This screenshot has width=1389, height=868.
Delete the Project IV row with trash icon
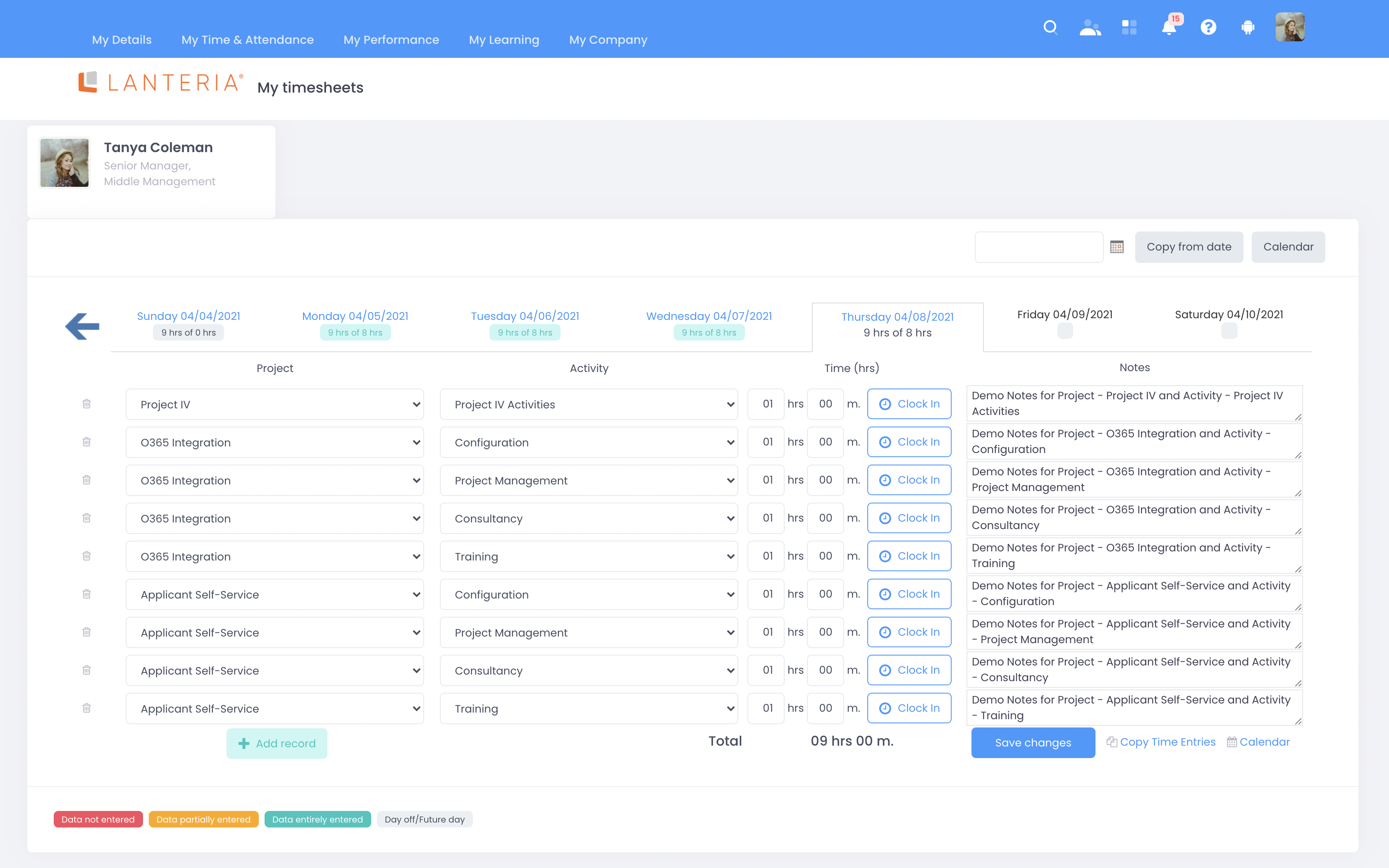coord(87,403)
